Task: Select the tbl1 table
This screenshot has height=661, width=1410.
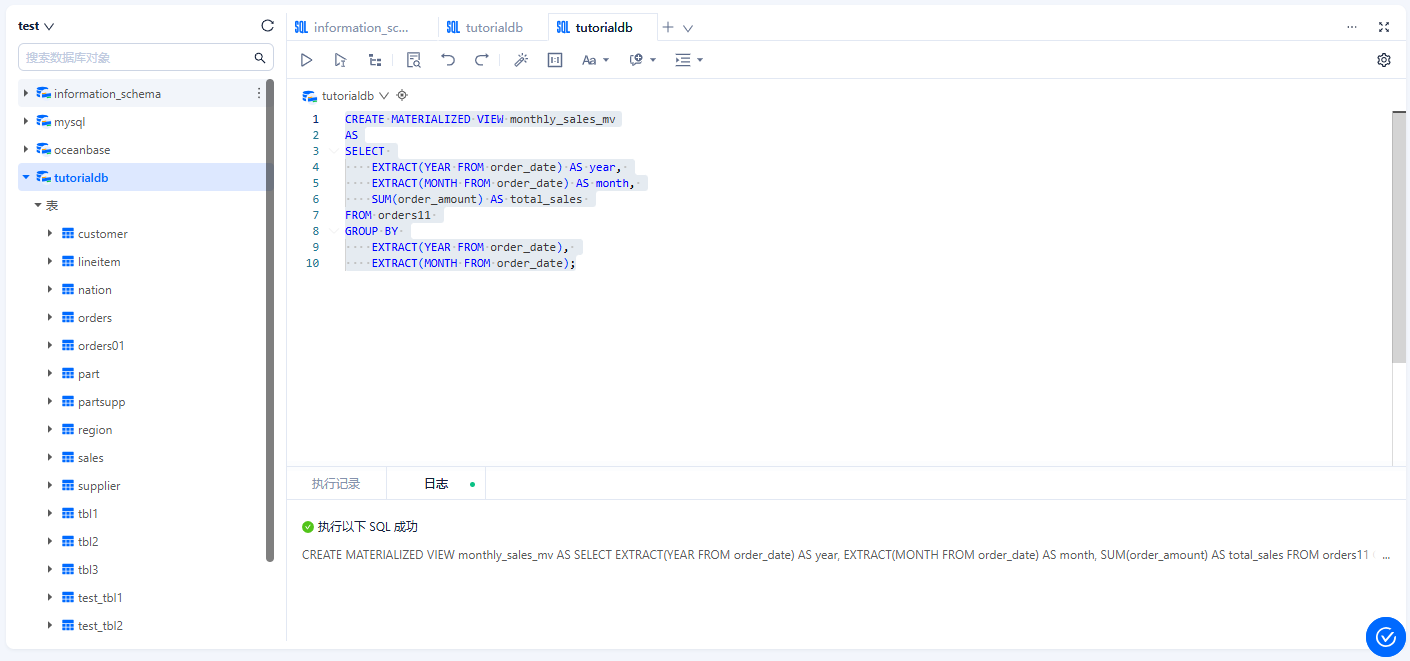Action: [88, 514]
